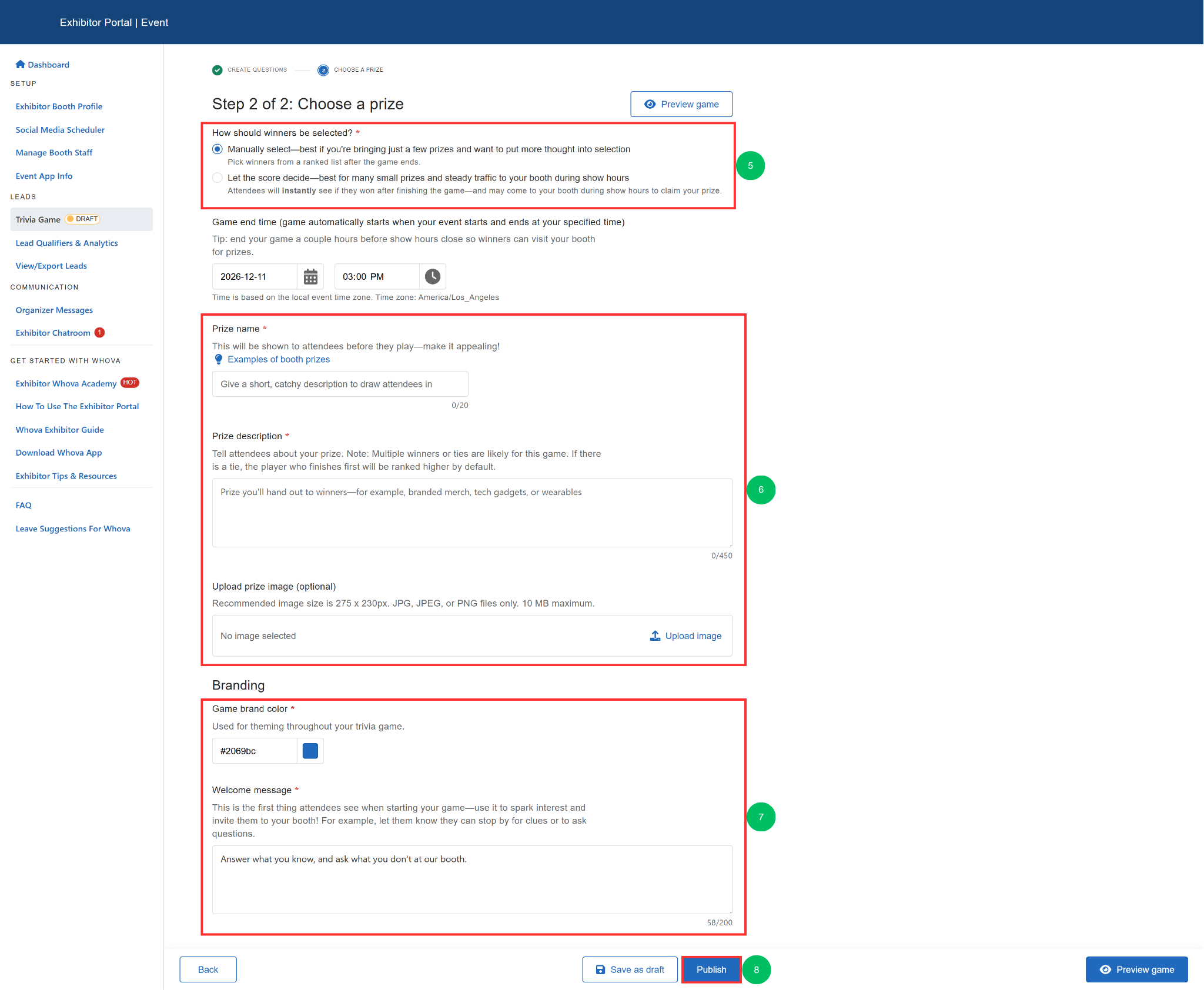
Task: Open View/Export Leads
Action: tap(51, 266)
